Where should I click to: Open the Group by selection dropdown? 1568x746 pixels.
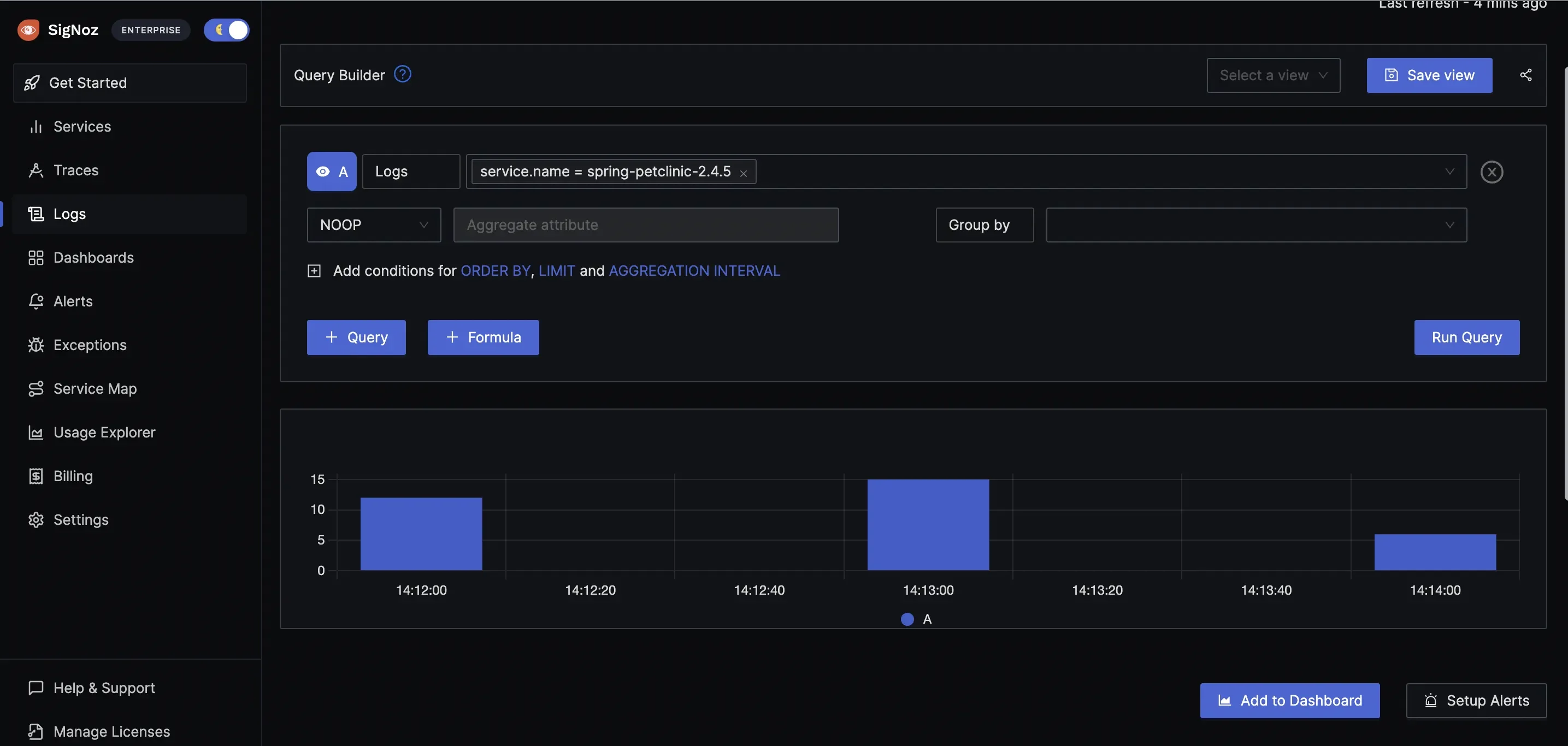pyautogui.click(x=1257, y=225)
